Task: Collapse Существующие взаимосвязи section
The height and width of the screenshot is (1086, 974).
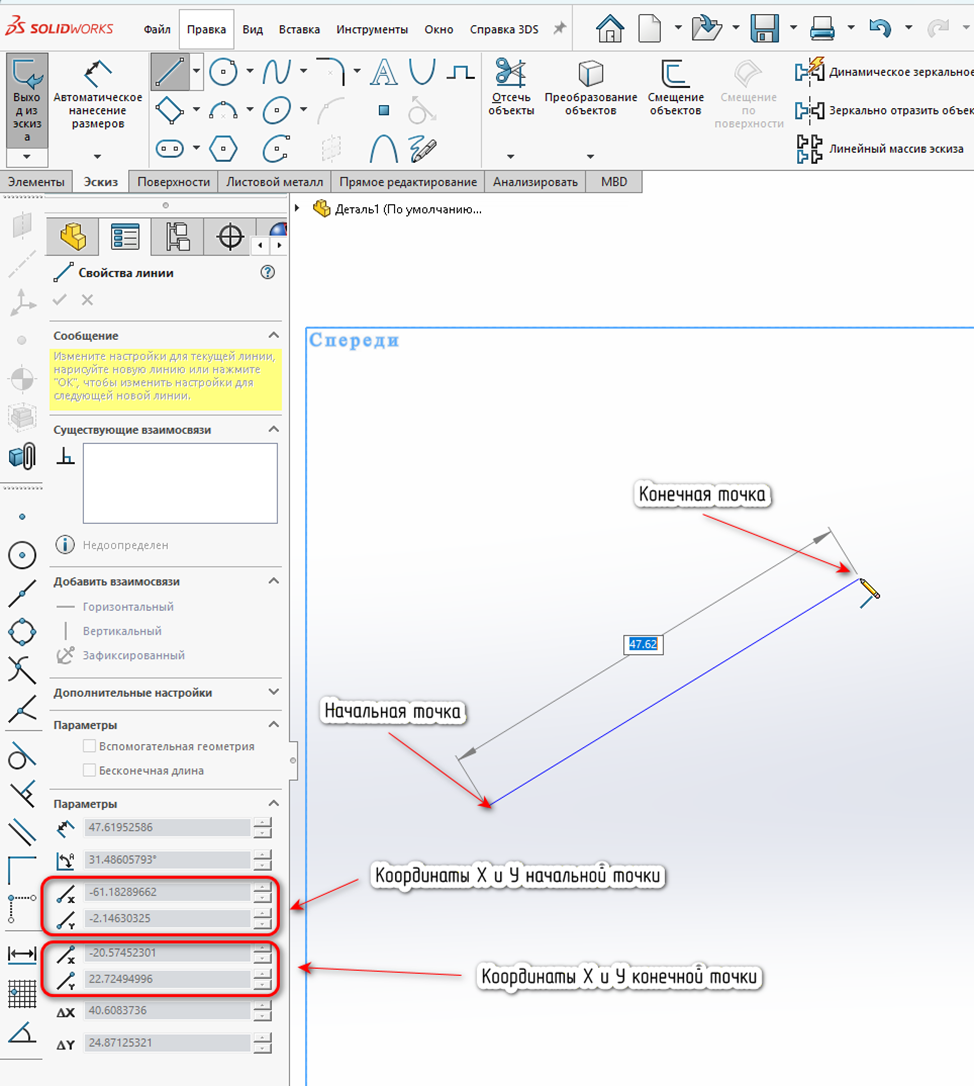Action: [274, 429]
